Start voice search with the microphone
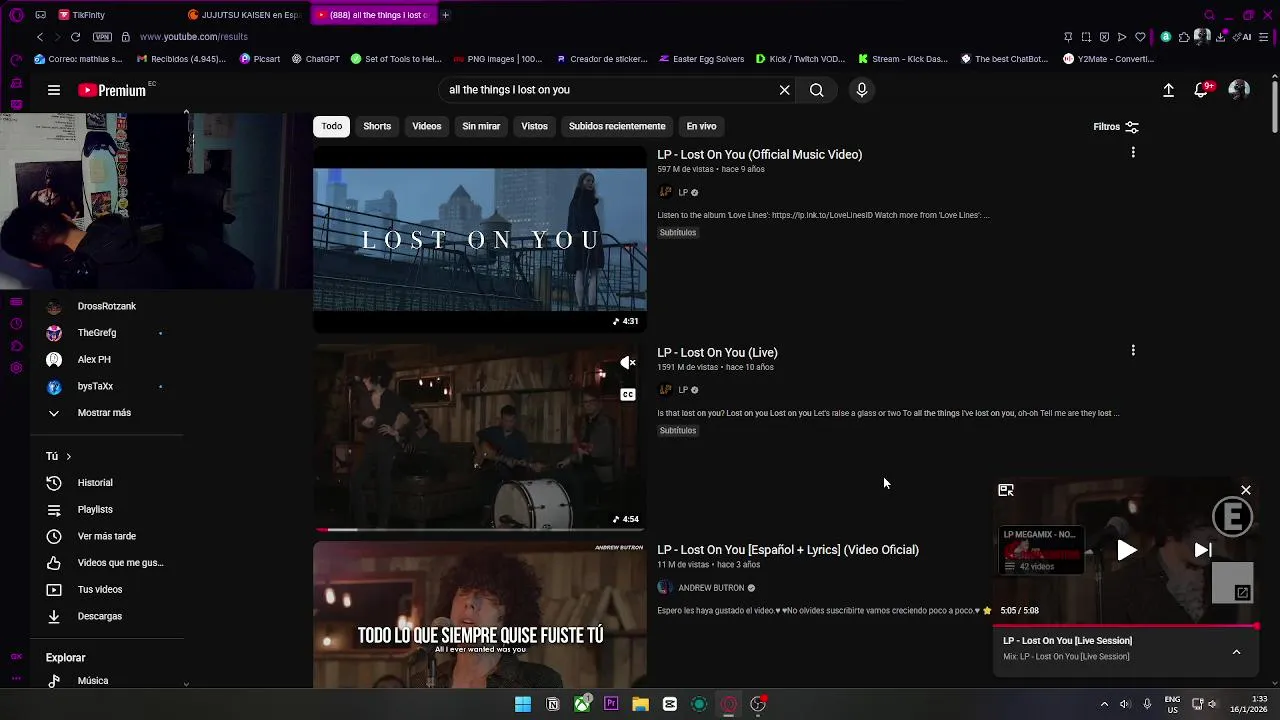 862,90
